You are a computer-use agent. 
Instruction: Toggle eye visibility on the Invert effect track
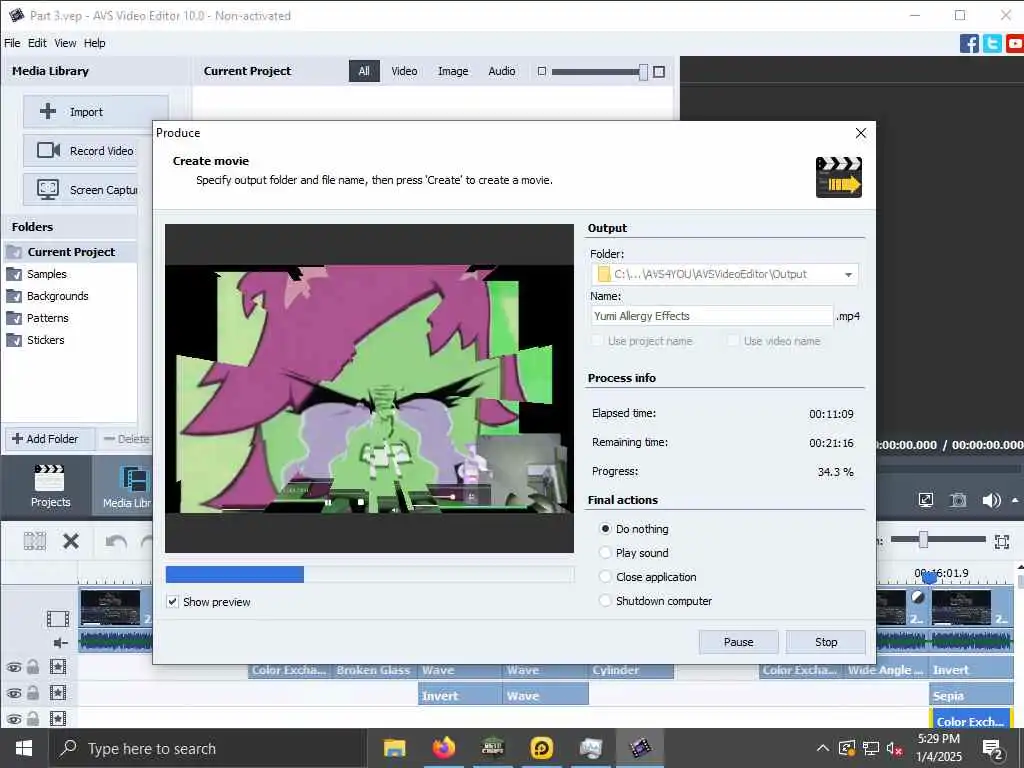pos(14,693)
